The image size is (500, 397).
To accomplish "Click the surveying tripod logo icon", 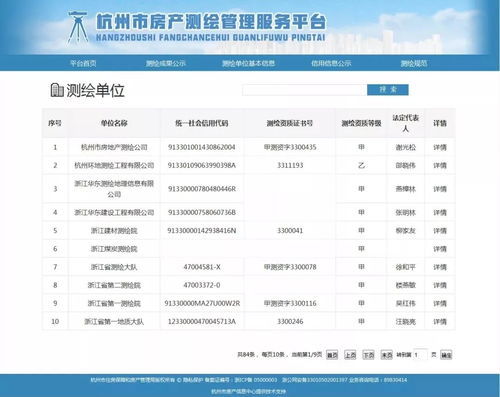I will tap(77, 27).
